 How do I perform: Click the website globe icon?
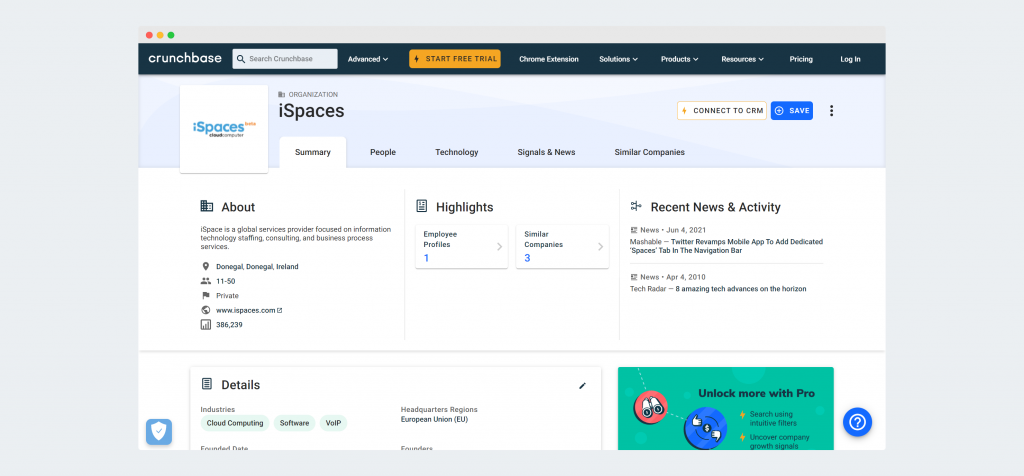(206, 310)
